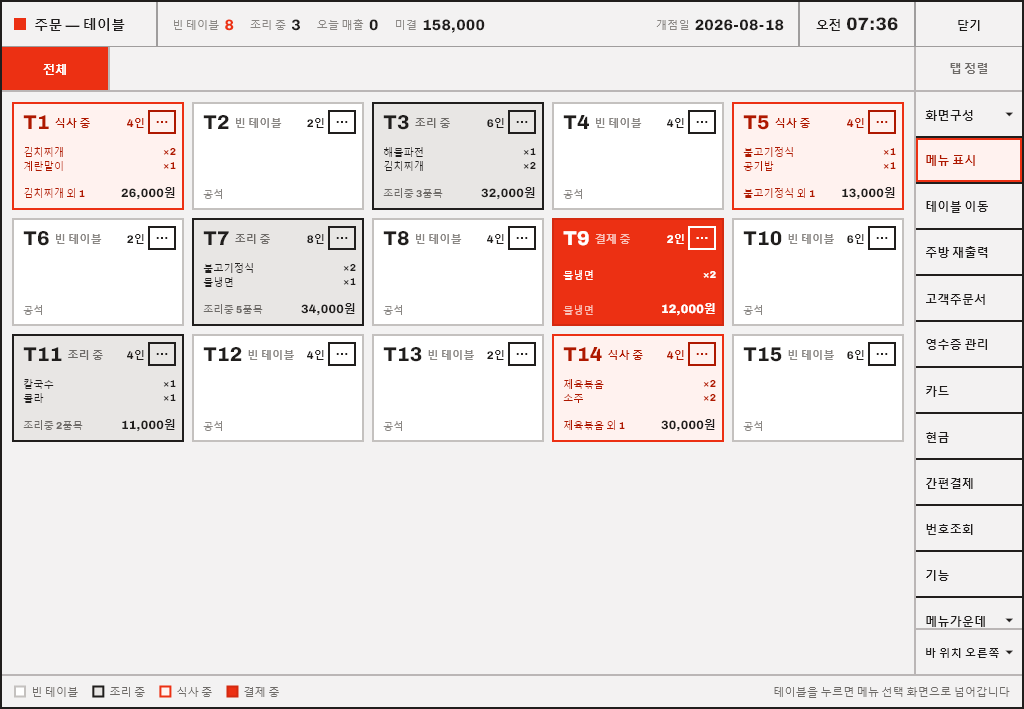Viewport: 1024px width, 709px height.
Task: Click the 빈 테이블 legend swatch
Action: (20, 691)
